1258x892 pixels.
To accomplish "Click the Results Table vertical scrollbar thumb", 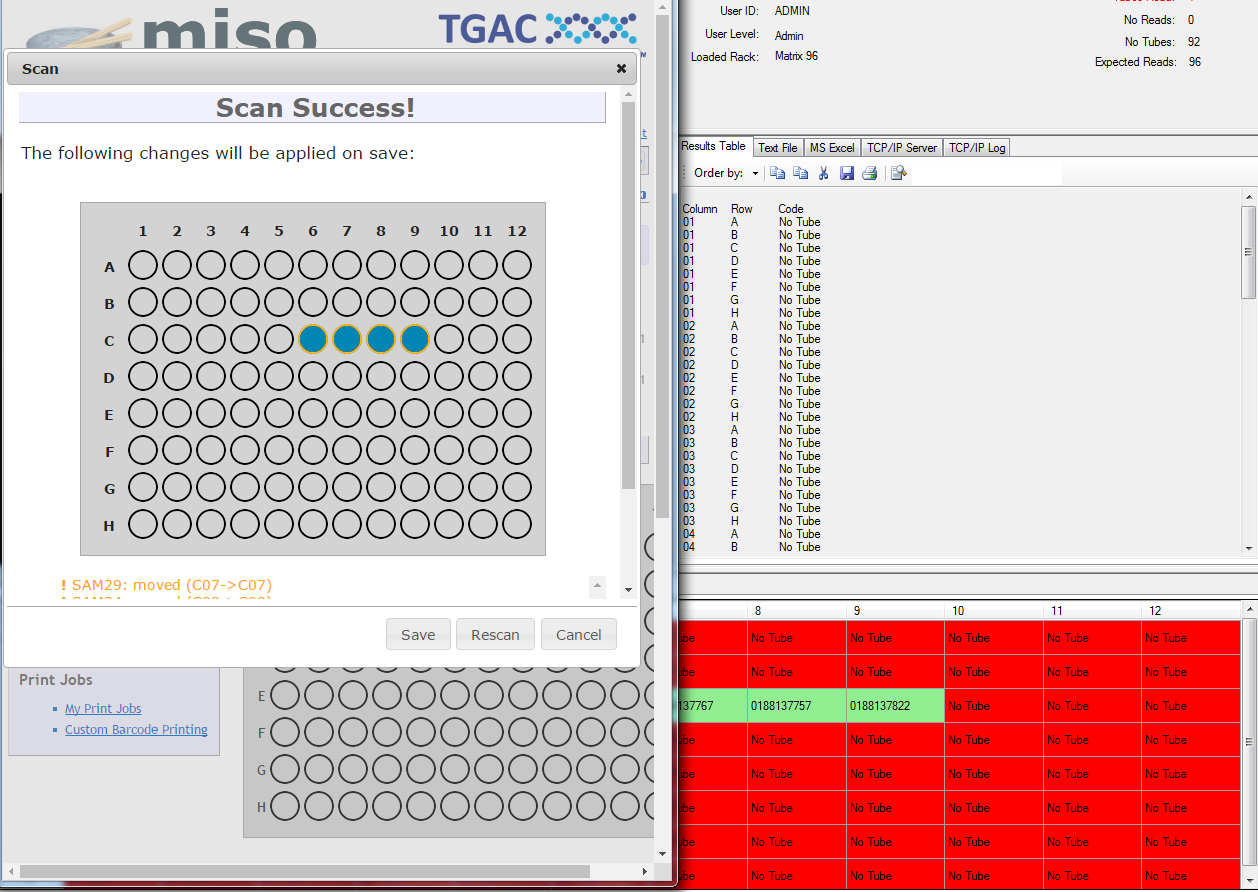I will 1248,252.
